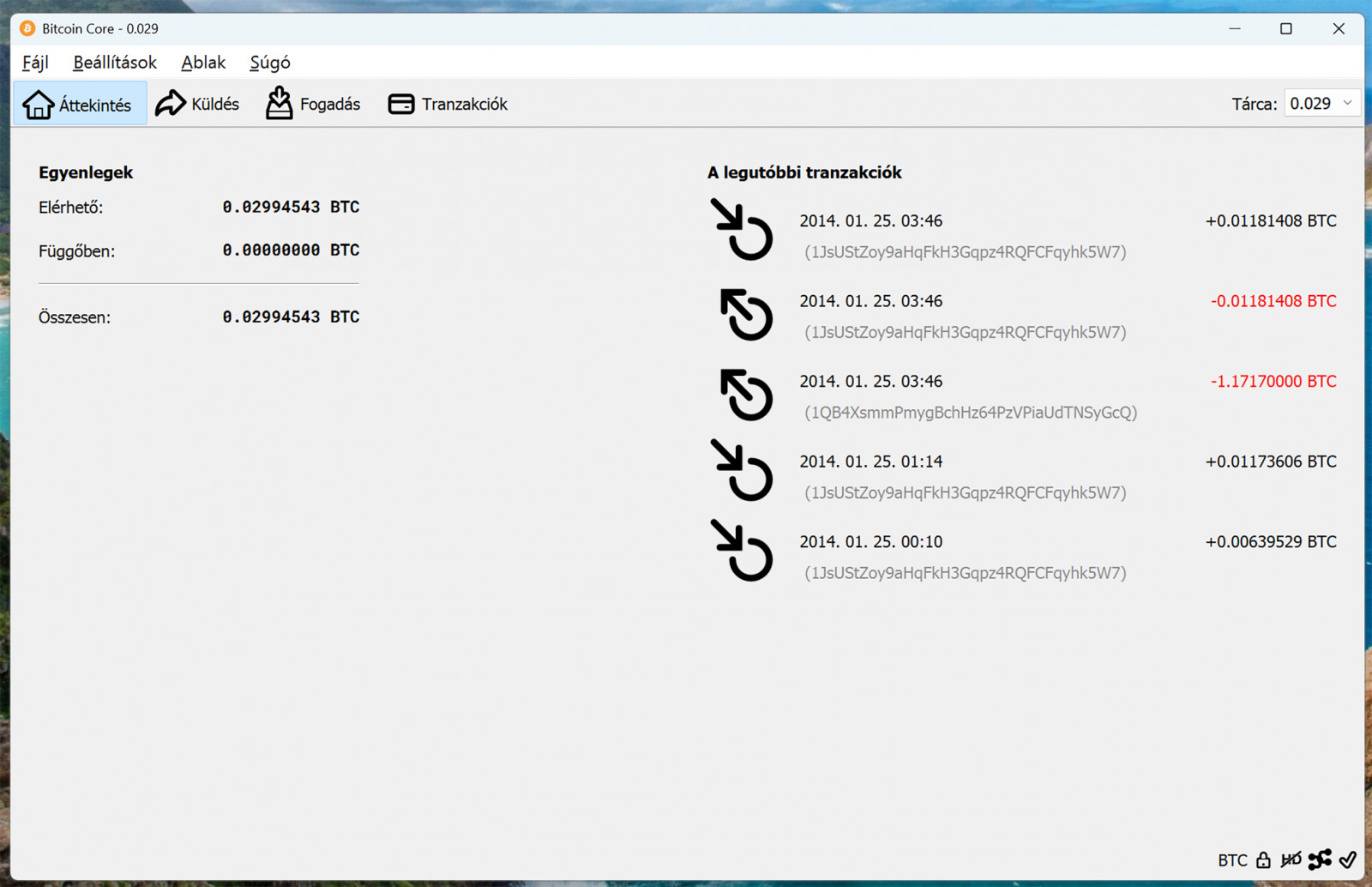Switch to the Tranzakciók tab

[x=448, y=104]
